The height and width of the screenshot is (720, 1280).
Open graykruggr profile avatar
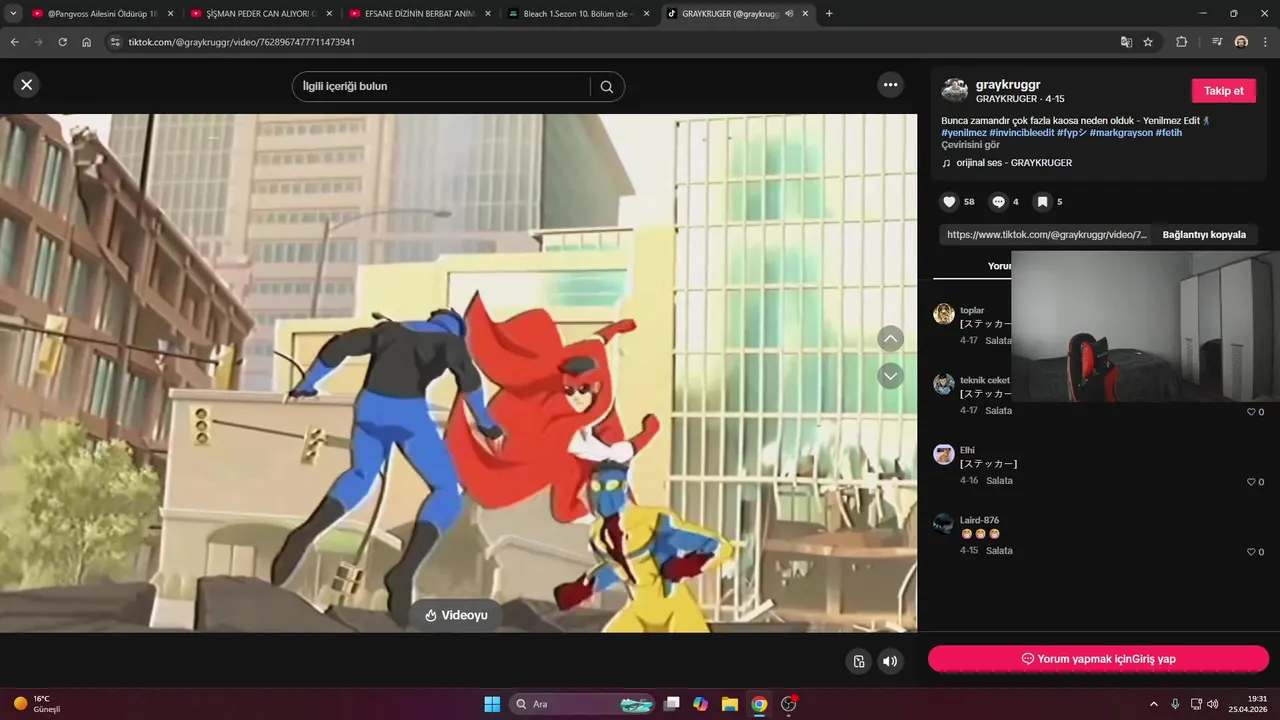click(x=954, y=90)
